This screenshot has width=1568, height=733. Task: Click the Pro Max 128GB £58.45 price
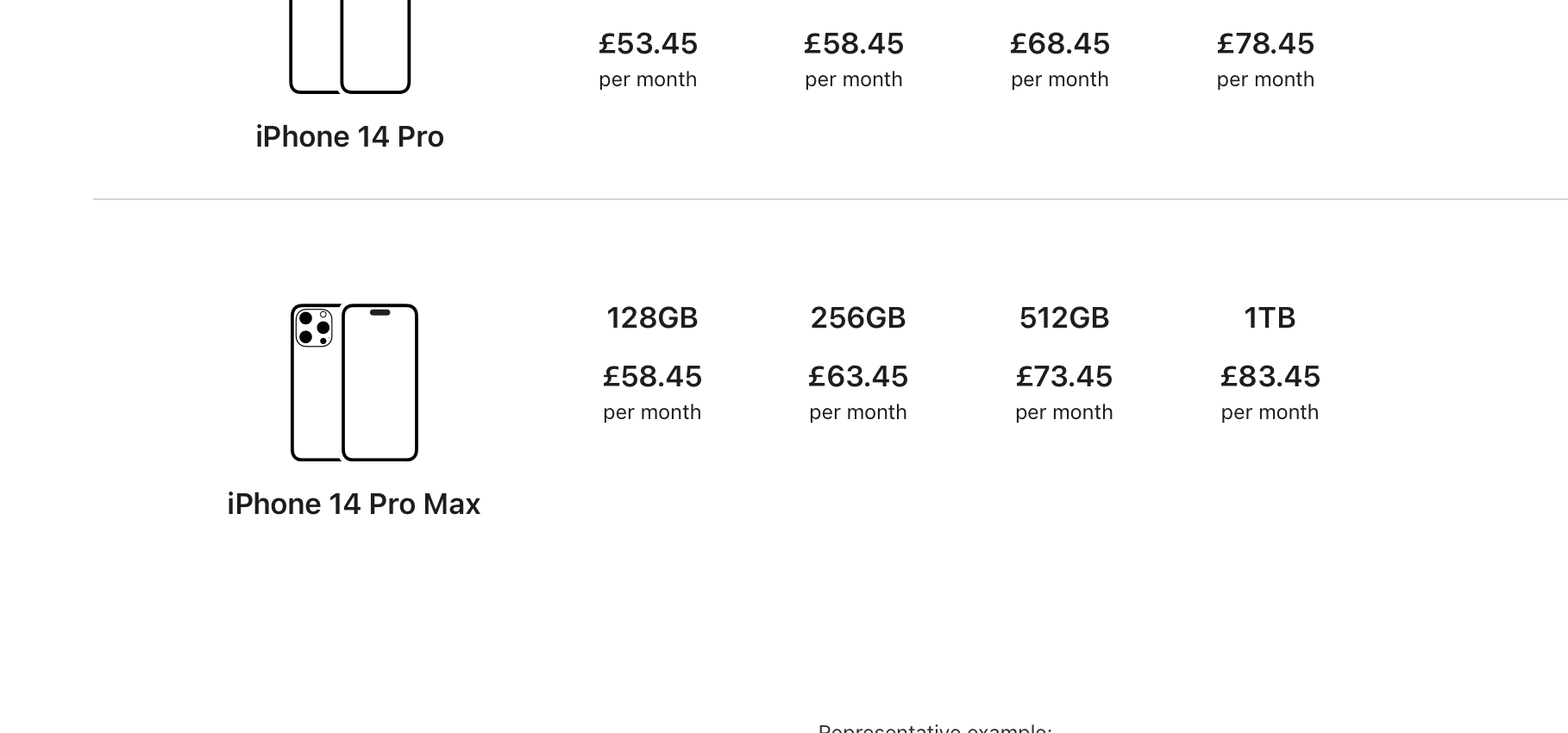coord(652,377)
